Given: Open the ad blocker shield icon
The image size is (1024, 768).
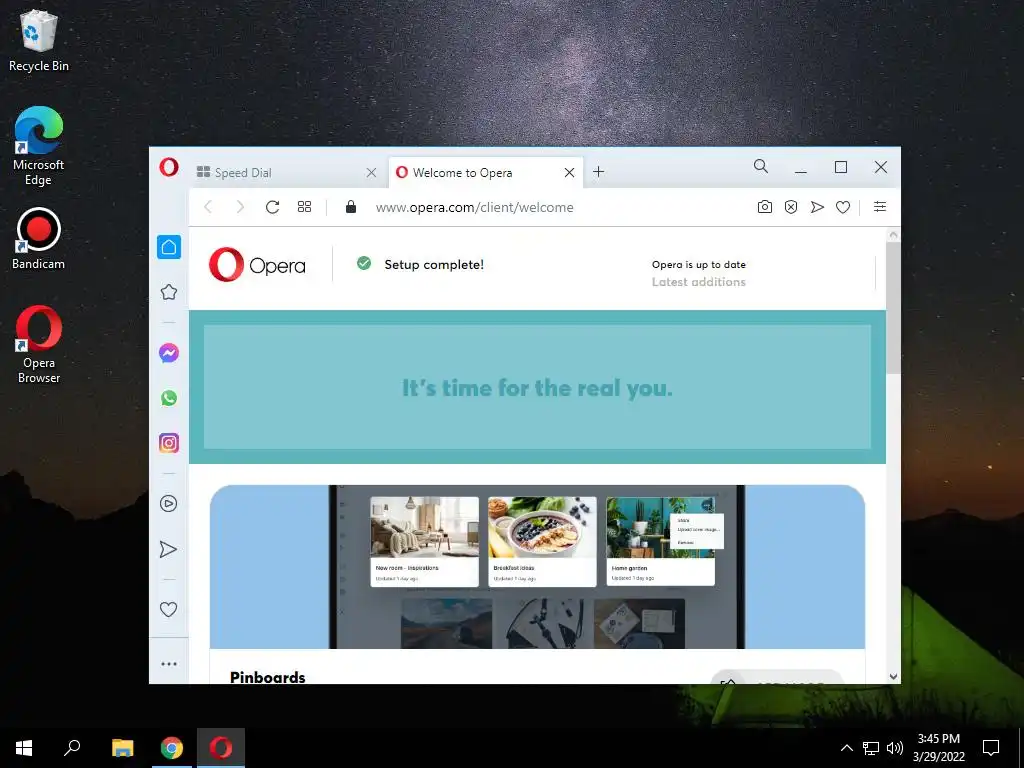Looking at the screenshot, I should point(791,207).
